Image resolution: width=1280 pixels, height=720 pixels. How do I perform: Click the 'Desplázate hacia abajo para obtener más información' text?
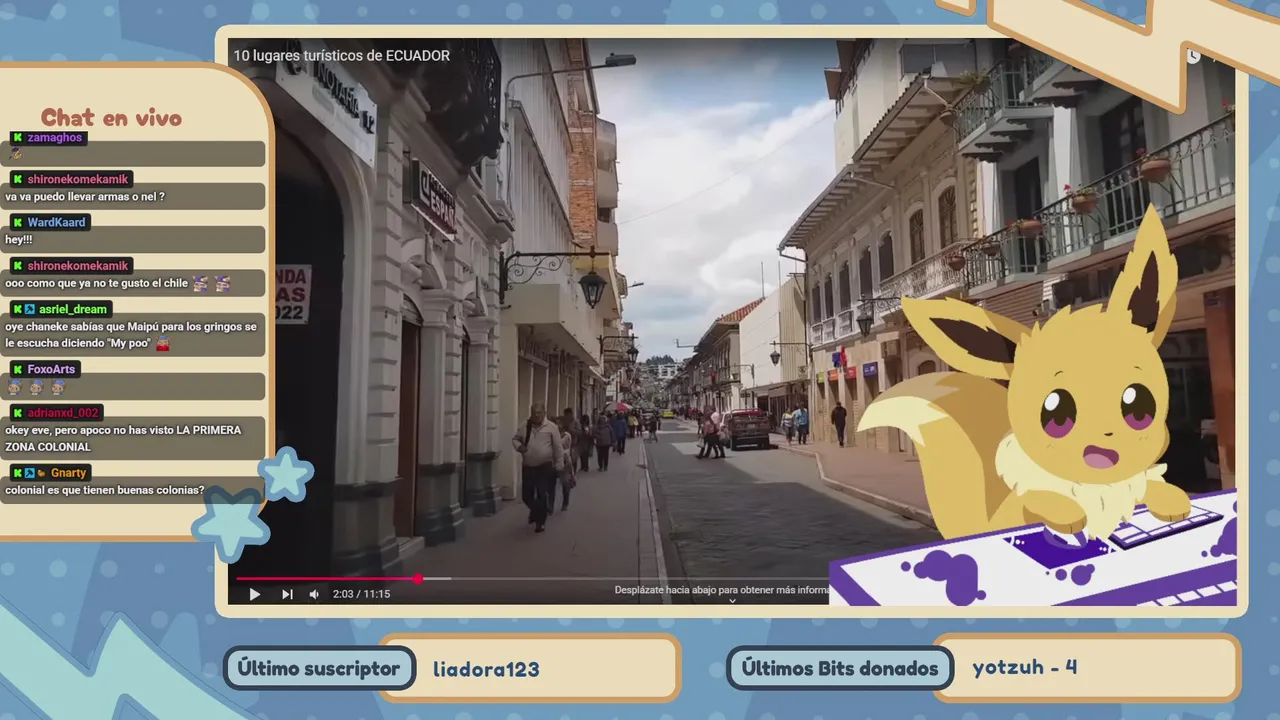[722, 590]
